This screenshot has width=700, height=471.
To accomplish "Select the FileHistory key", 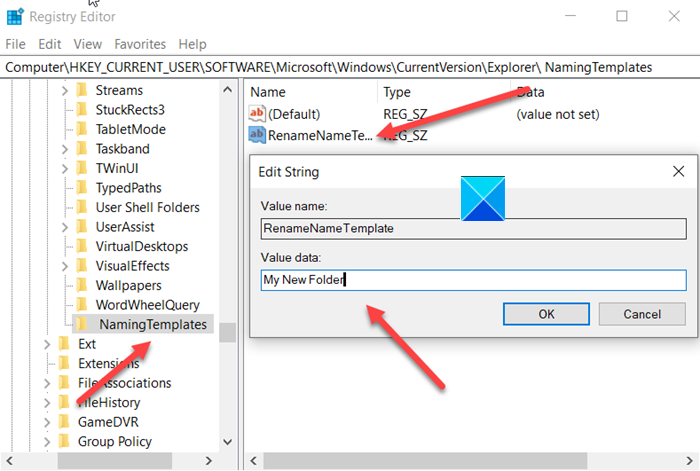I will [109, 403].
